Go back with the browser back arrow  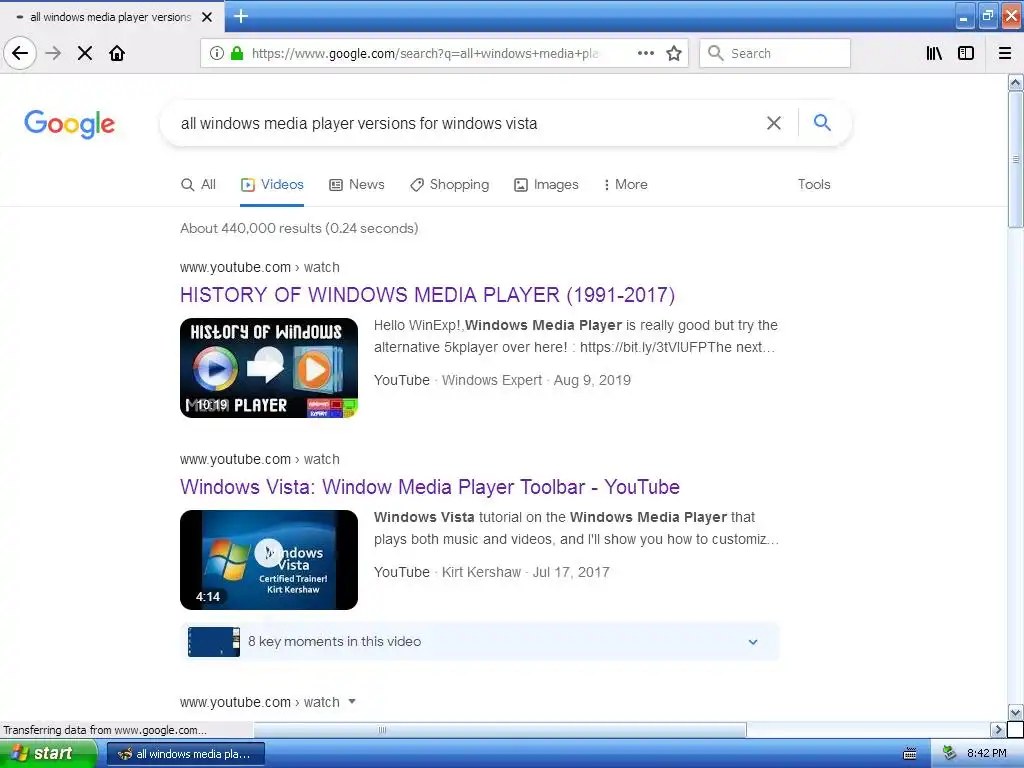pos(20,53)
